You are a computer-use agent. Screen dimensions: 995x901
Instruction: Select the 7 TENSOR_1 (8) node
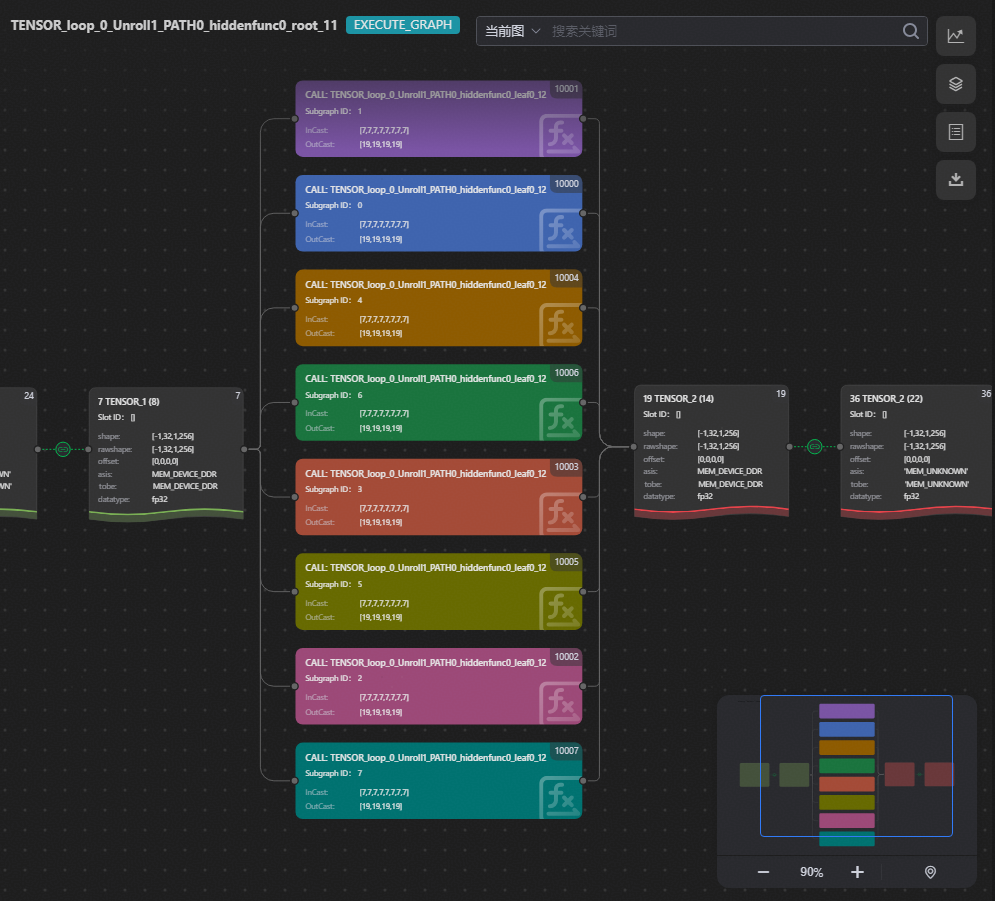(x=166, y=450)
